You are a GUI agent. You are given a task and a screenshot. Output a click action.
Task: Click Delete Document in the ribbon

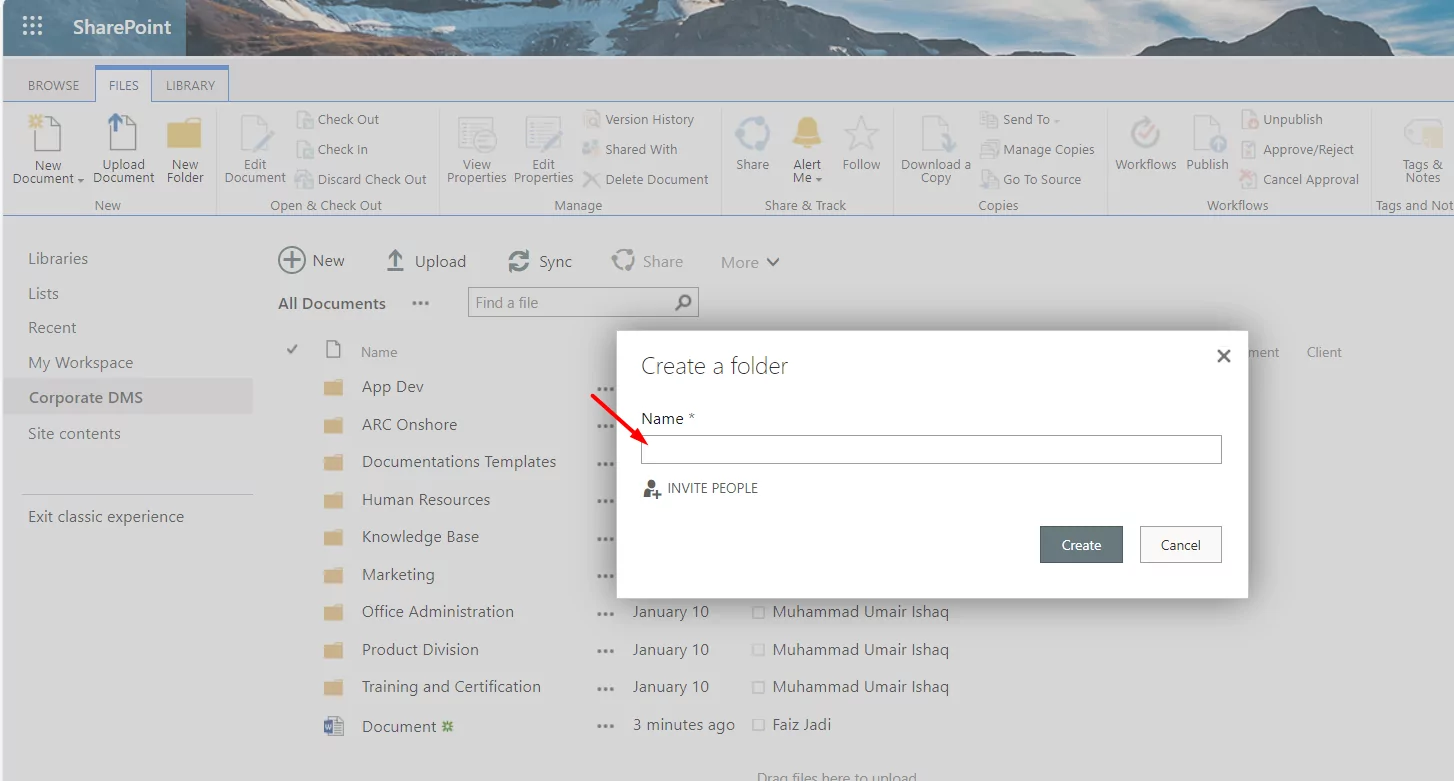(645, 179)
